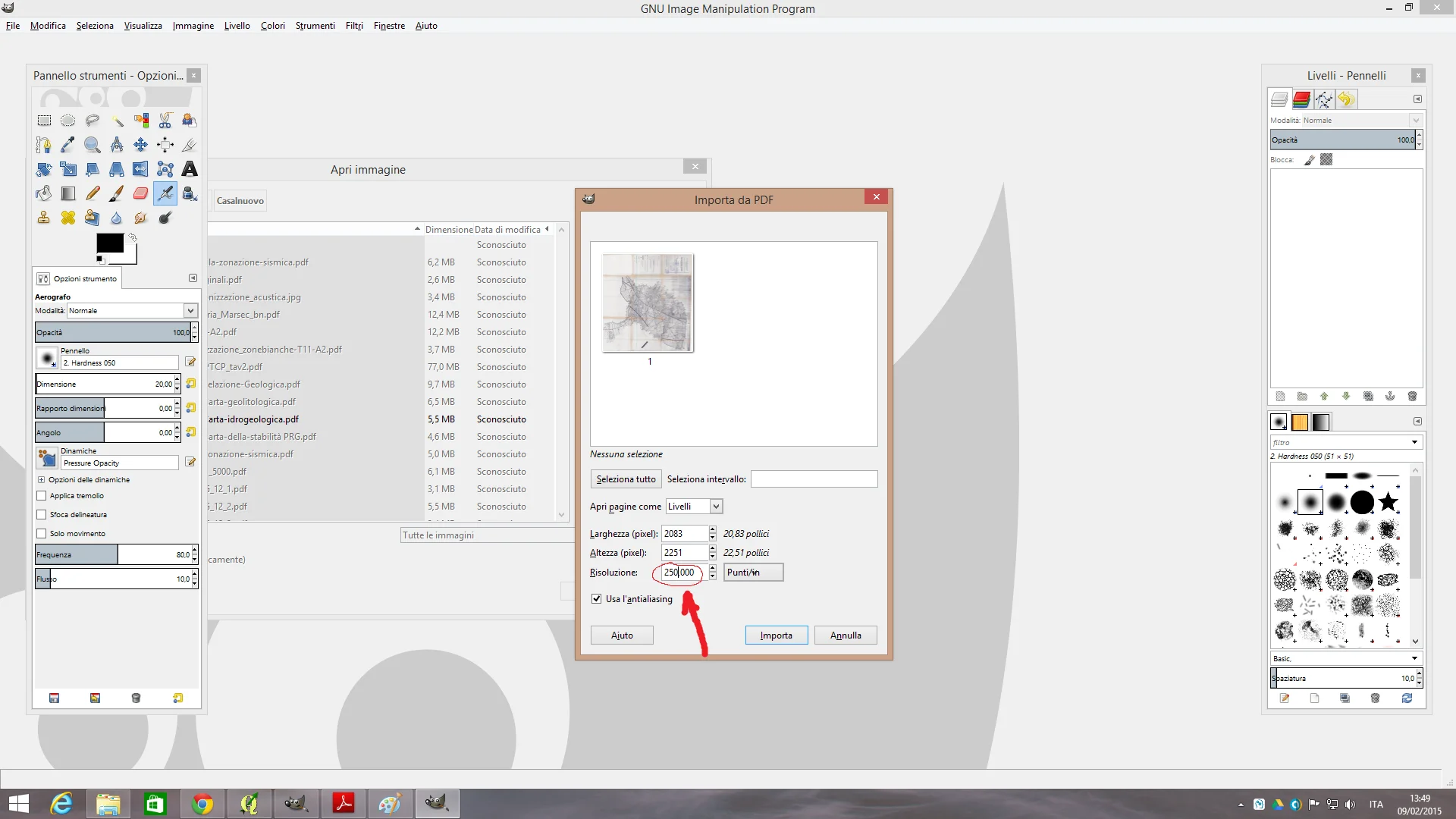This screenshot has width=1456, height=819.
Task: Select the Crop tool
Action: point(190,145)
